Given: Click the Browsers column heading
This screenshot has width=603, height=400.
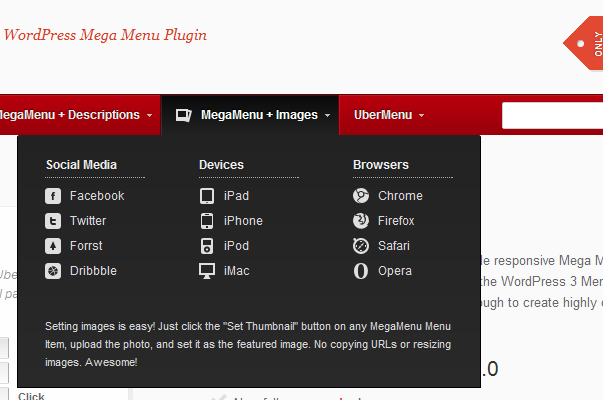Looking at the screenshot, I should coord(381,165).
